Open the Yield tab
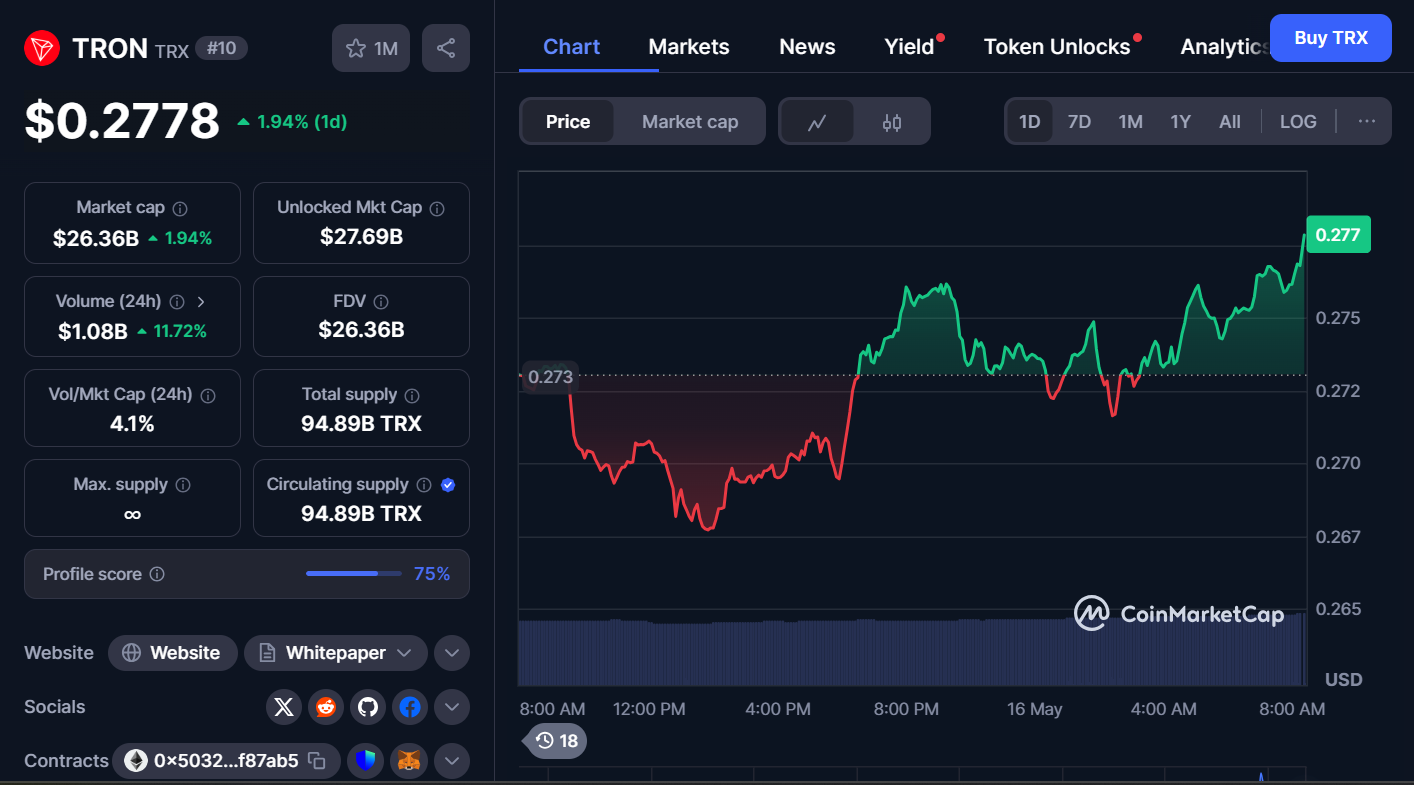The width and height of the screenshot is (1414, 785). click(910, 47)
